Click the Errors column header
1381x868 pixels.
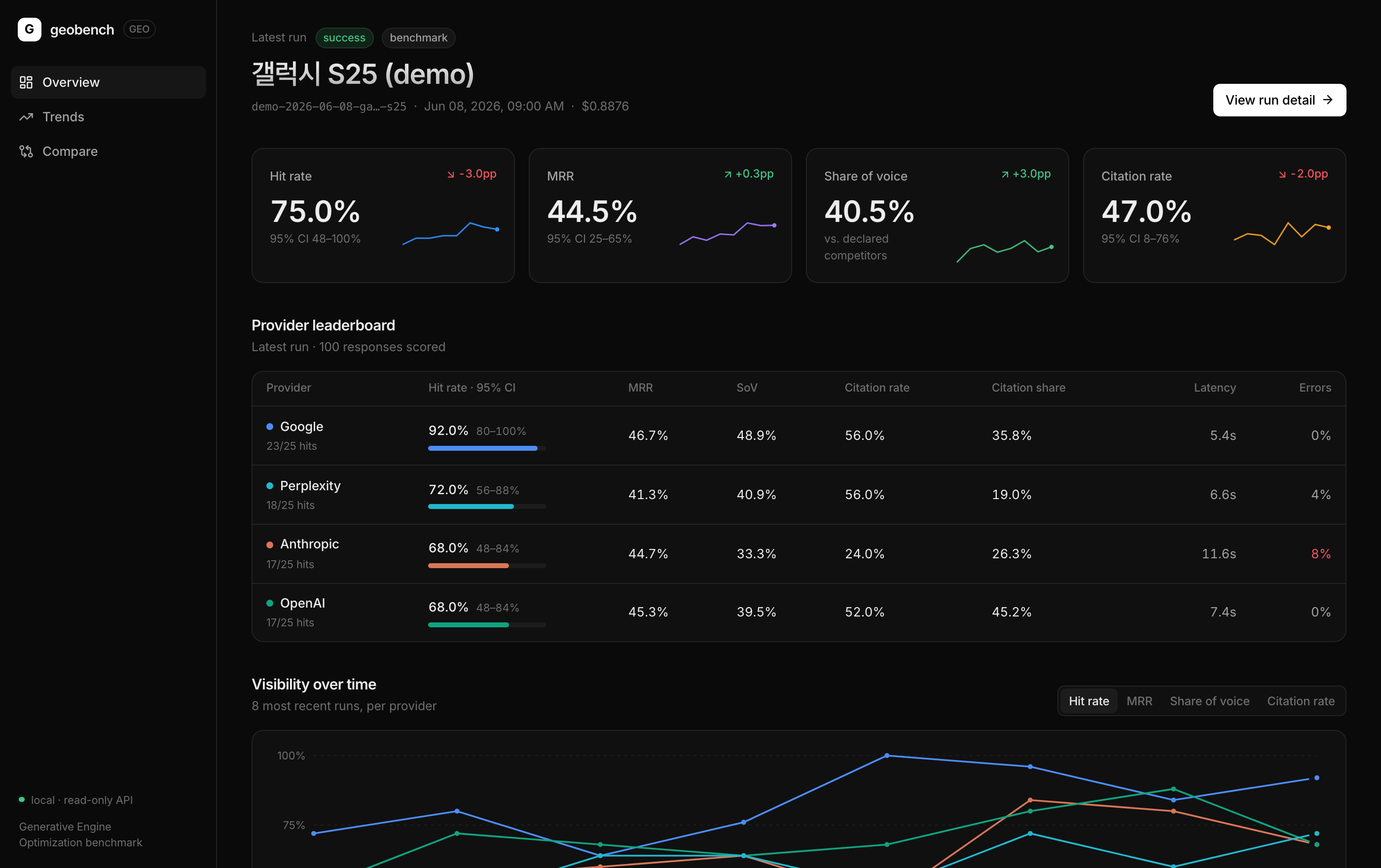(x=1315, y=388)
